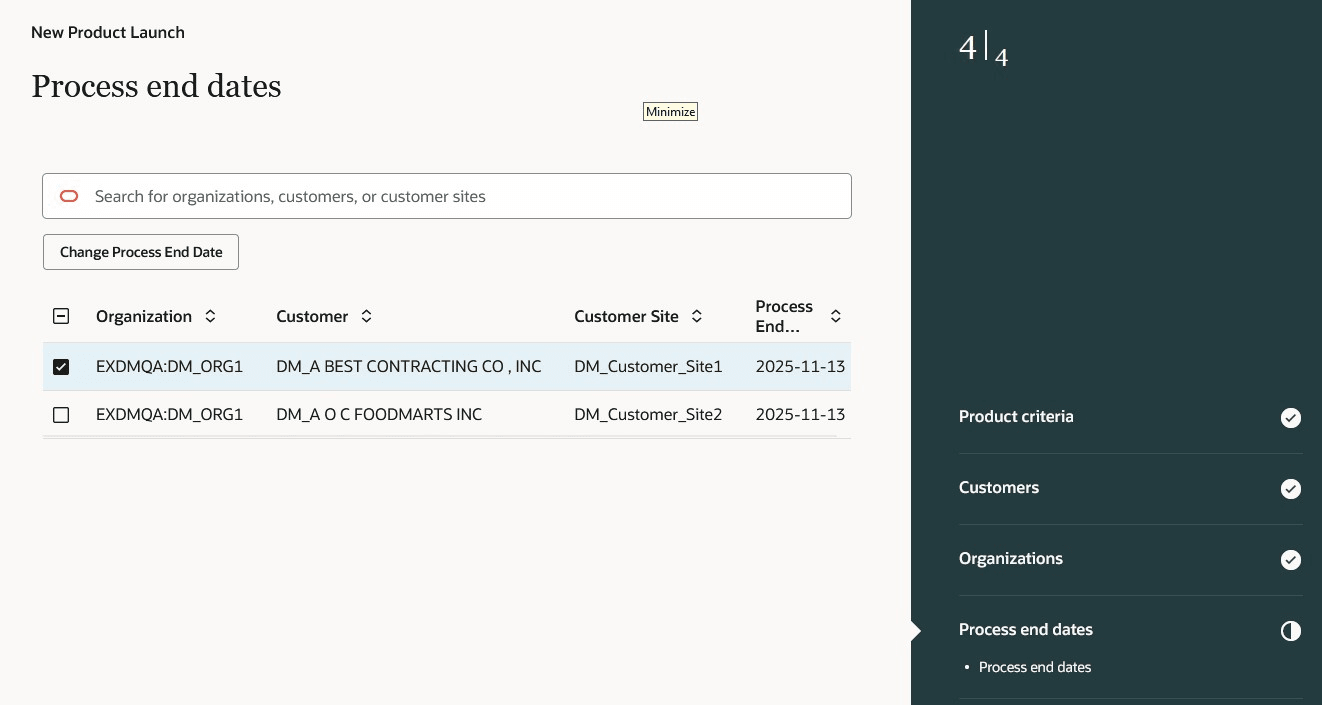Sort the Process End column descending
This screenshot has height=705, width=1322.
835,321
